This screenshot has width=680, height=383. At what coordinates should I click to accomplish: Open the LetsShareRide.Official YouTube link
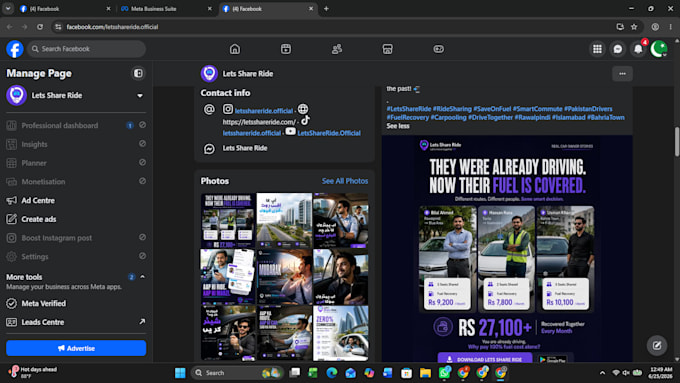[x=329, y=133]
